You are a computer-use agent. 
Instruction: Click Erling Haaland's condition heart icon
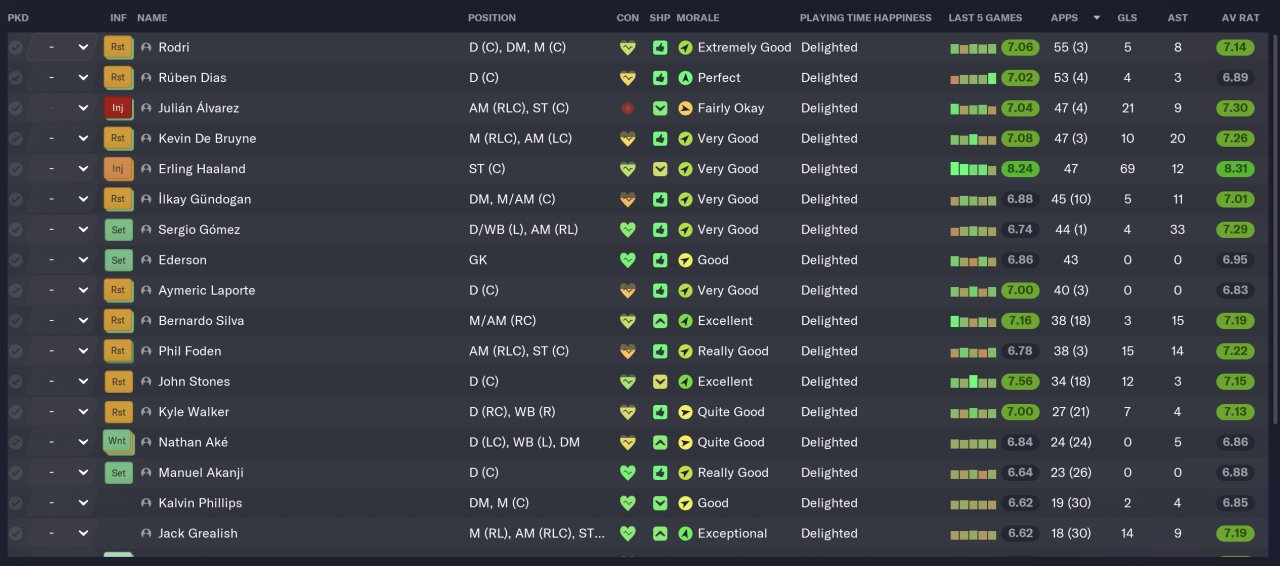click(x=628, y=169)
